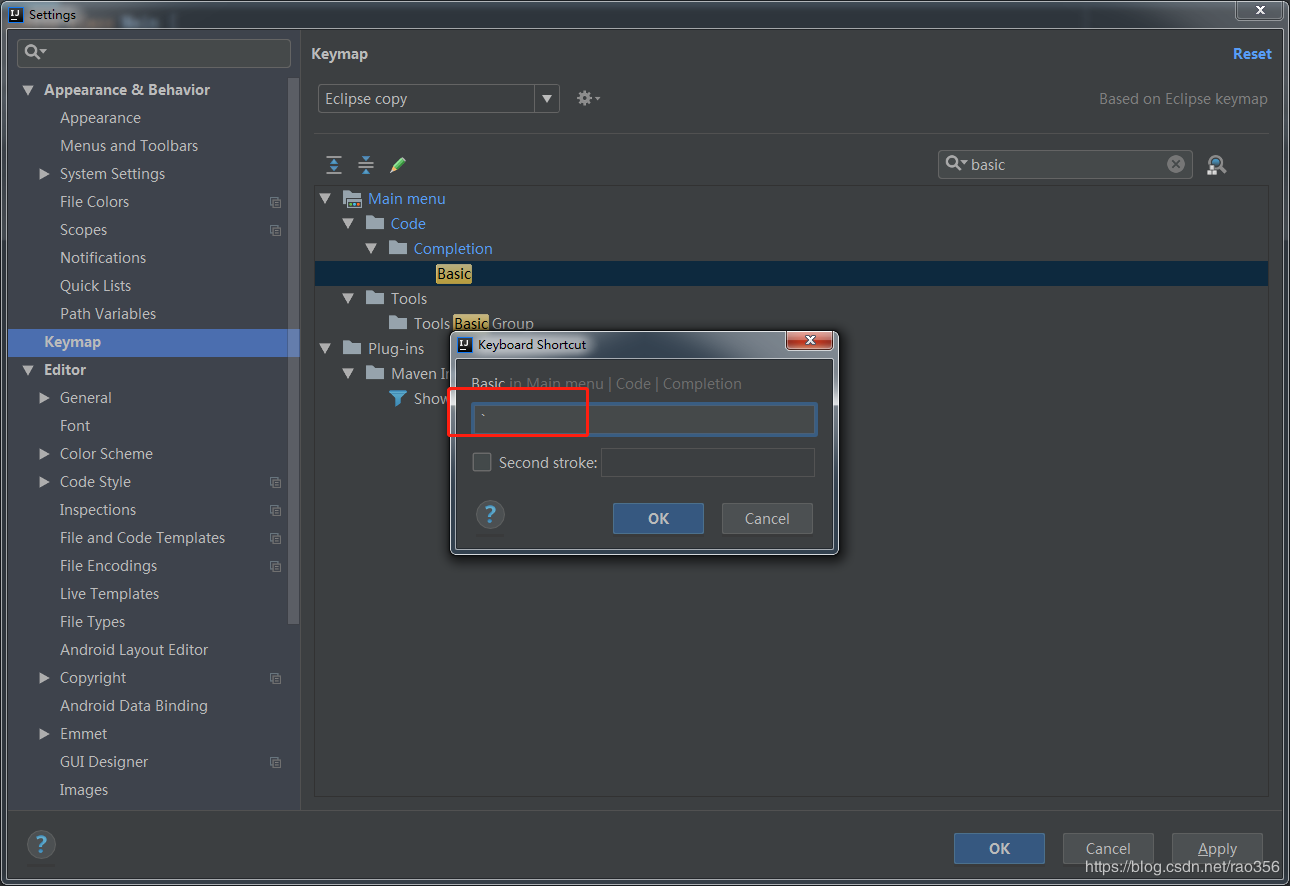This screenshot has height=886, width=1290.
Task: Open the Images settings page
Action: [x=84, y=790]
